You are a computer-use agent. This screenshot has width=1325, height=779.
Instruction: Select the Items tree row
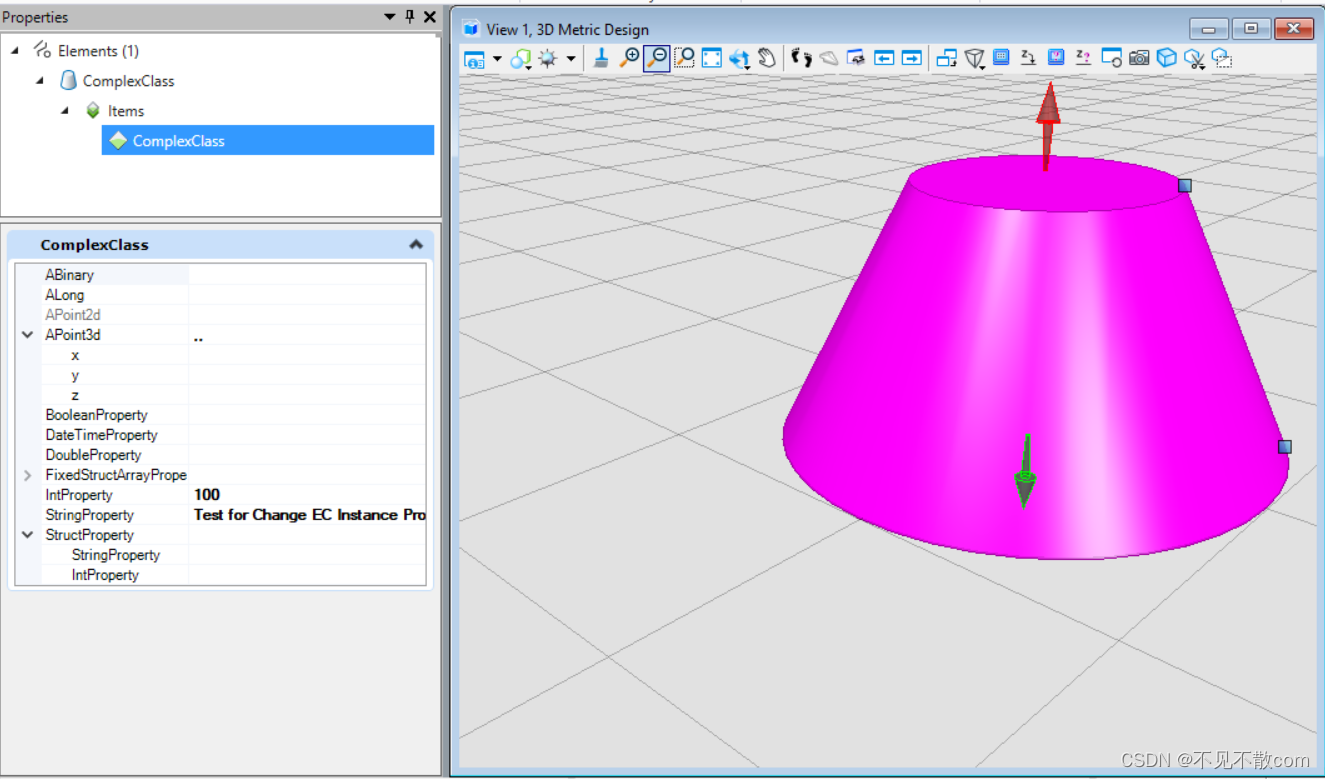coord(126,110)
